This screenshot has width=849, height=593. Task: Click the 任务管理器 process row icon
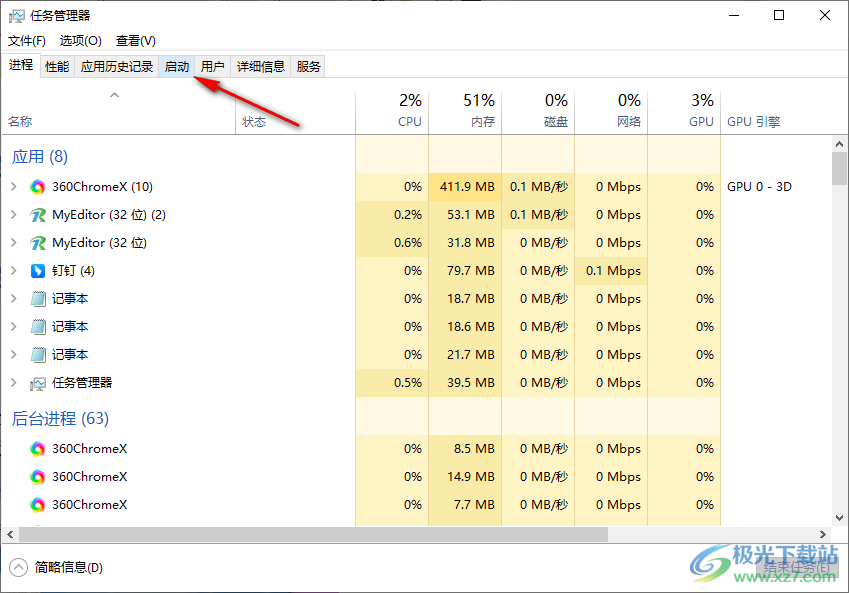pos(37,383)
